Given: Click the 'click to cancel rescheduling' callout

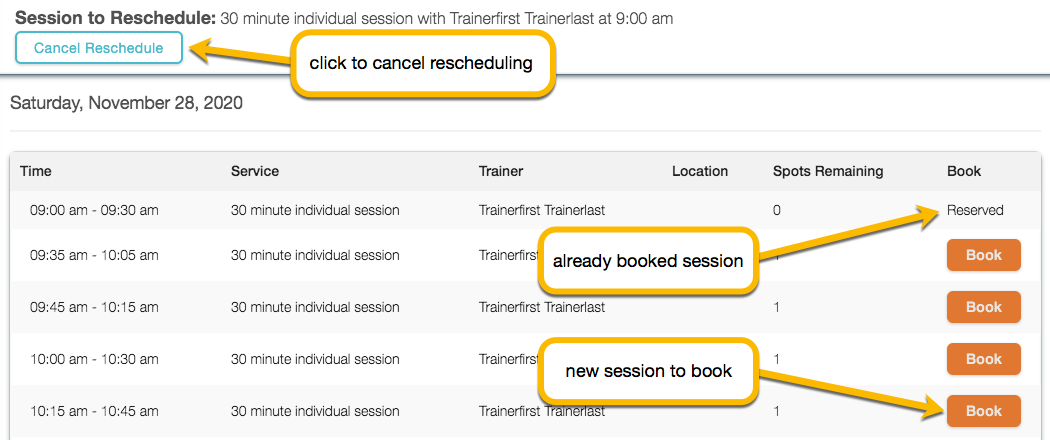Looking at the screenshot, I should [x=421, y=63].
